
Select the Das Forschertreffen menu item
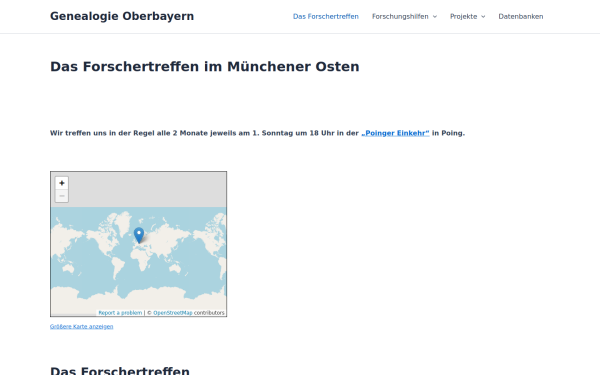(326, 16)
